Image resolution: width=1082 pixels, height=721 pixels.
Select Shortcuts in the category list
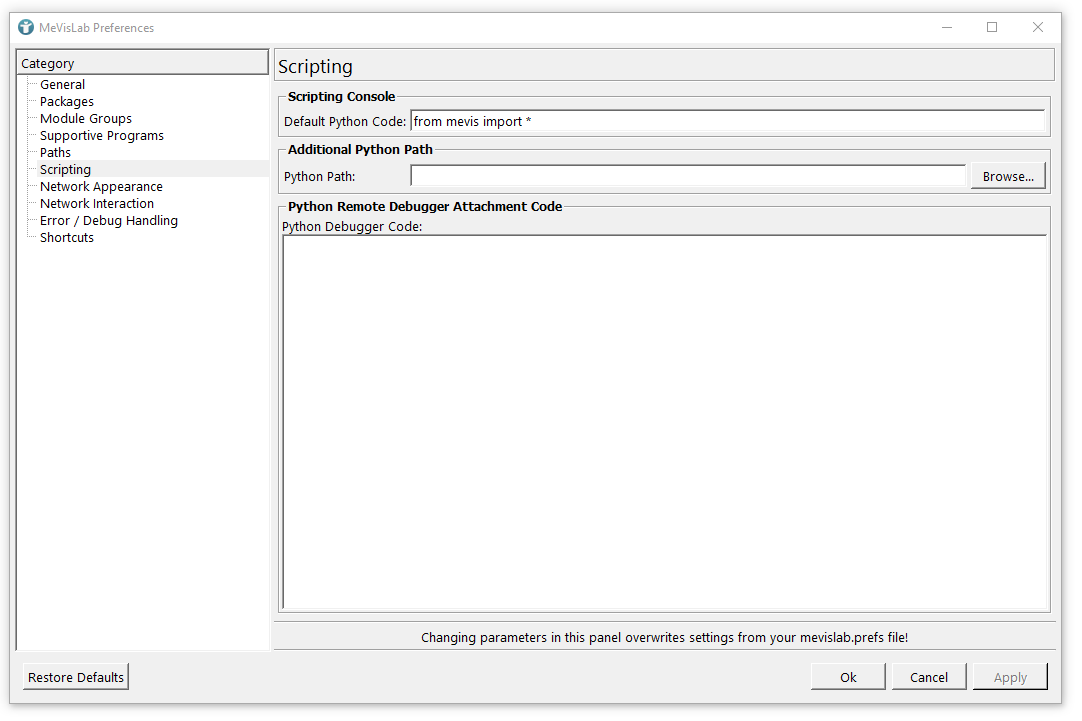point(67,238)
